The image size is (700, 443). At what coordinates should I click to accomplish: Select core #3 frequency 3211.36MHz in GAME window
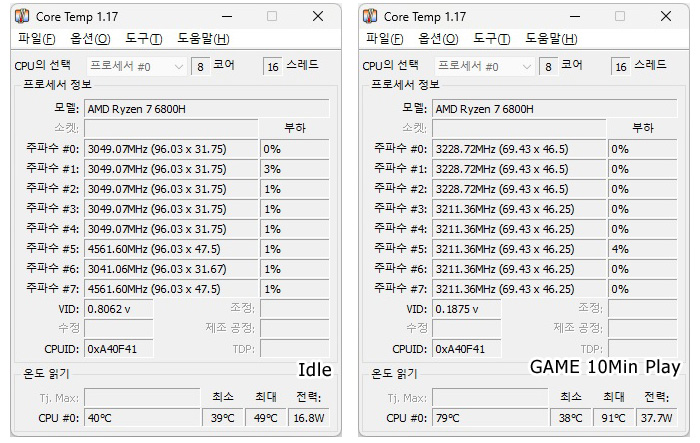[x=520, y=209]
